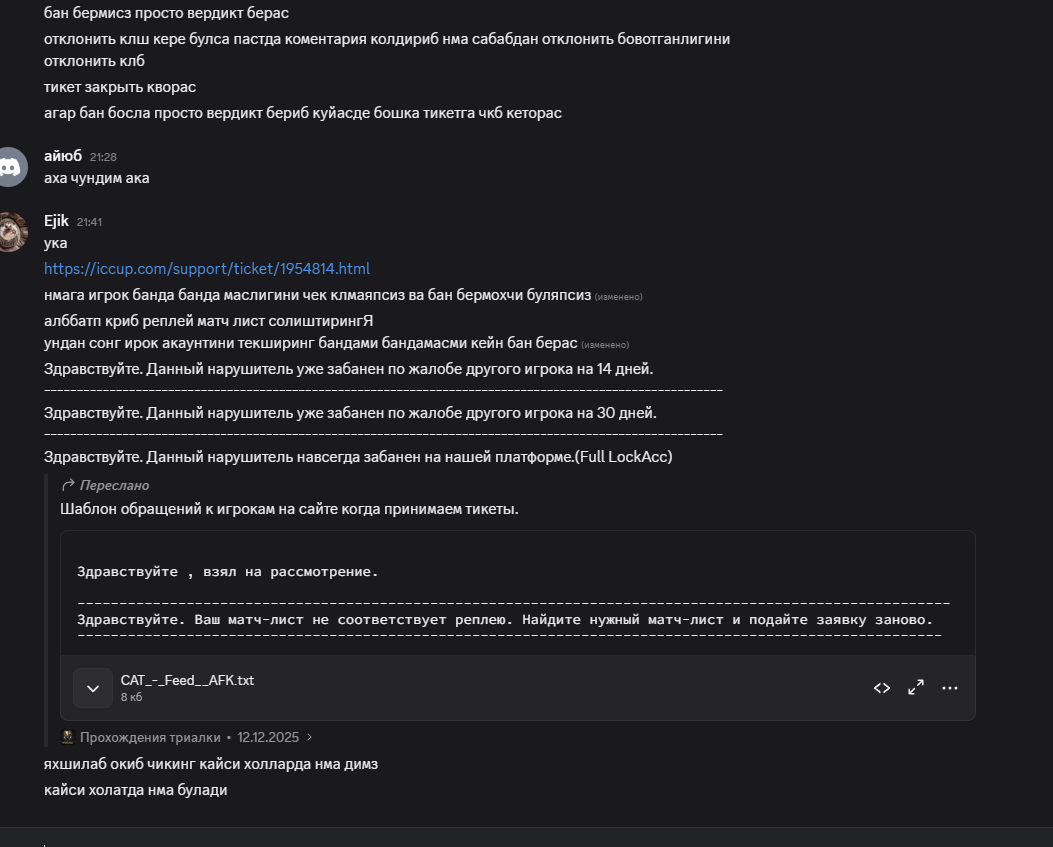Click the 21:28 message timestamp
The height and width of the screenshot is (847, 1053).
103,157
